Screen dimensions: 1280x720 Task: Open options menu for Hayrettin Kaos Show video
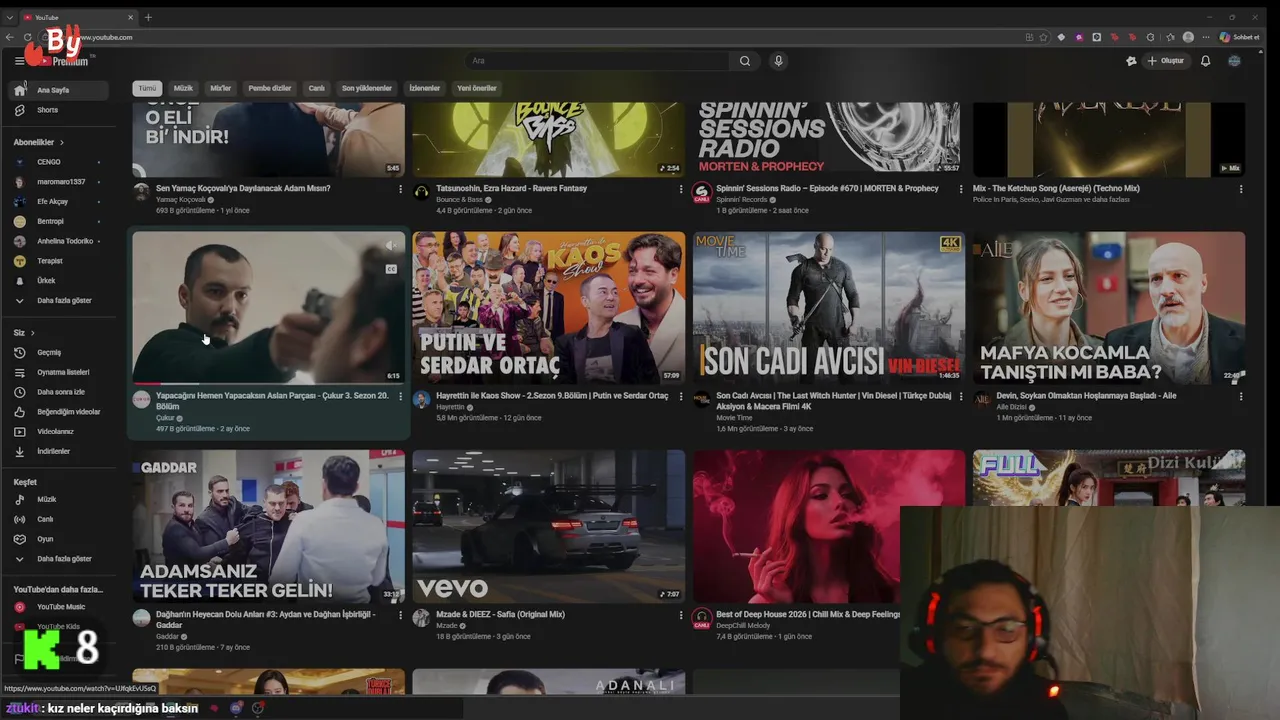point(681,396)
